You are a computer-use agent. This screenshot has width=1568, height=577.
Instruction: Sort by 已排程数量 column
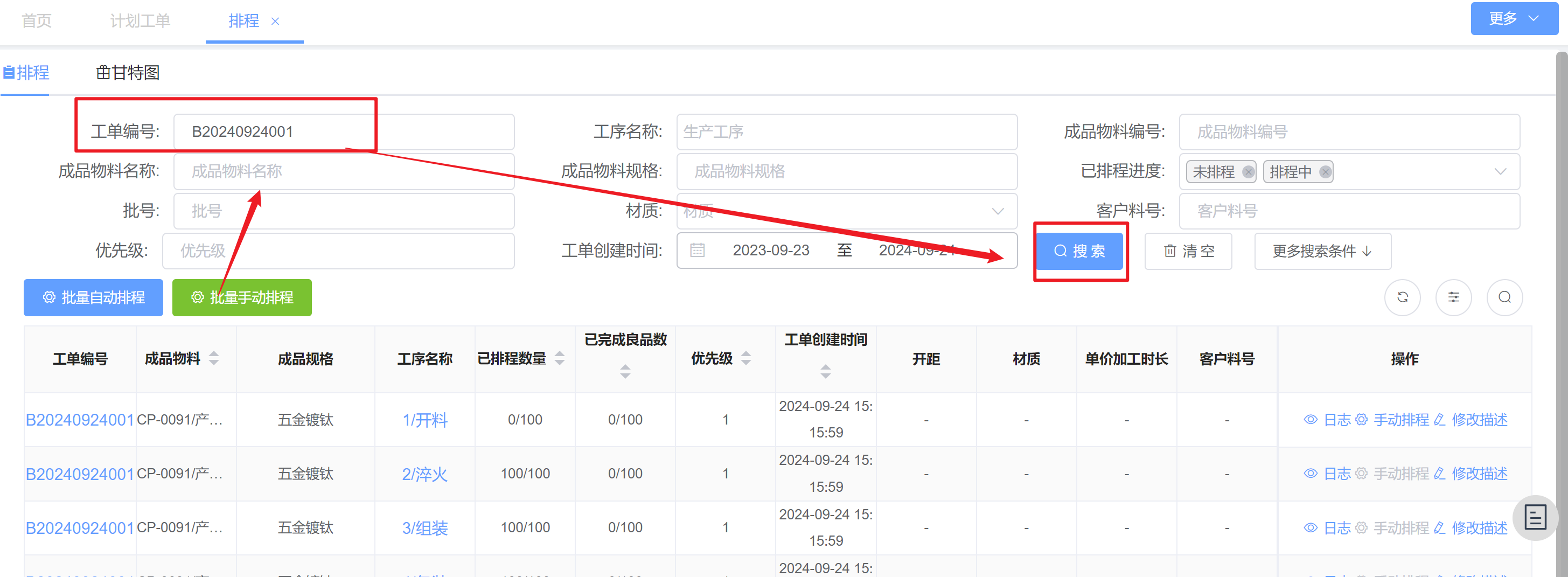[560, 358]
